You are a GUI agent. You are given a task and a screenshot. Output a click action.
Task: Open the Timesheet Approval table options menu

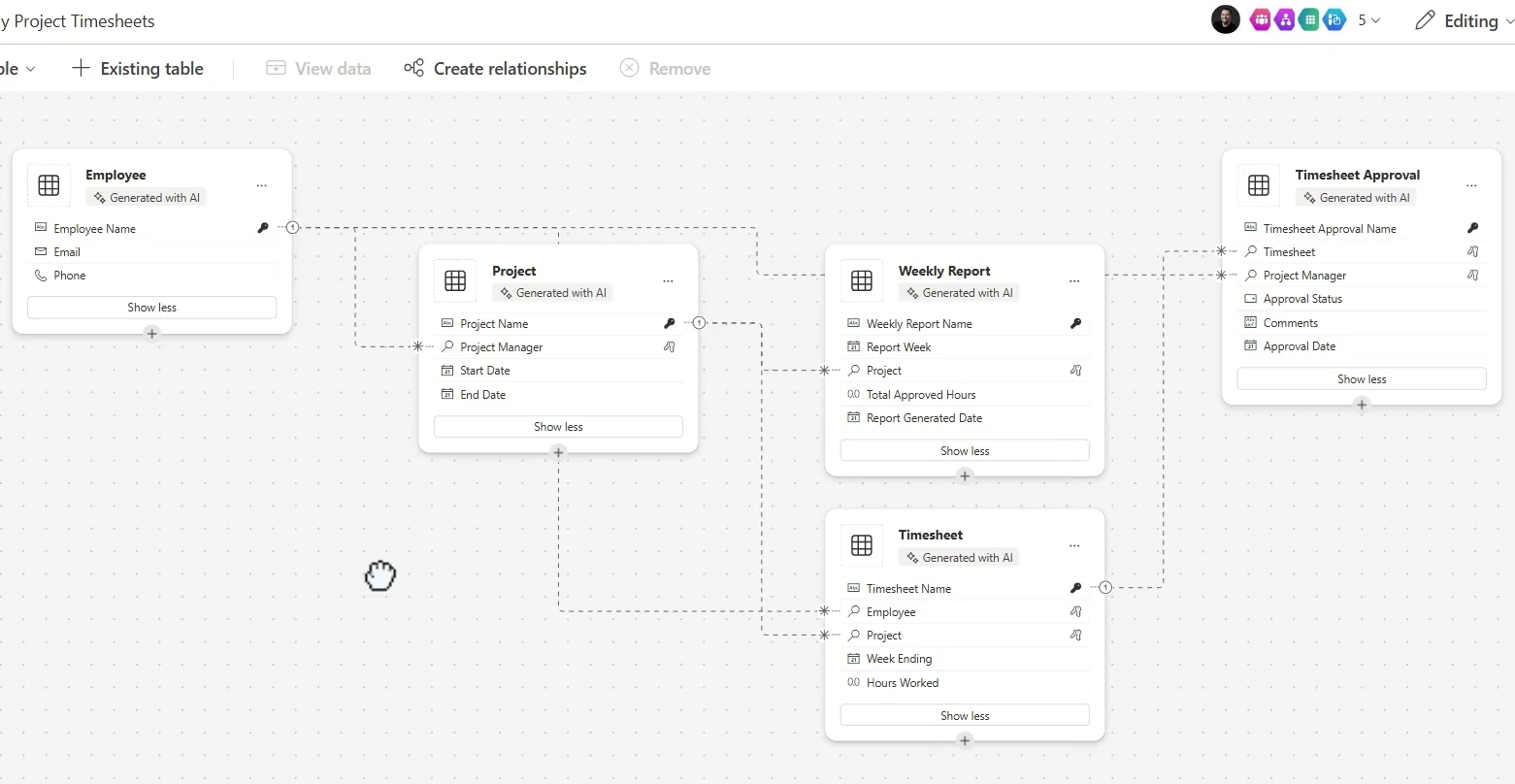1472,185
